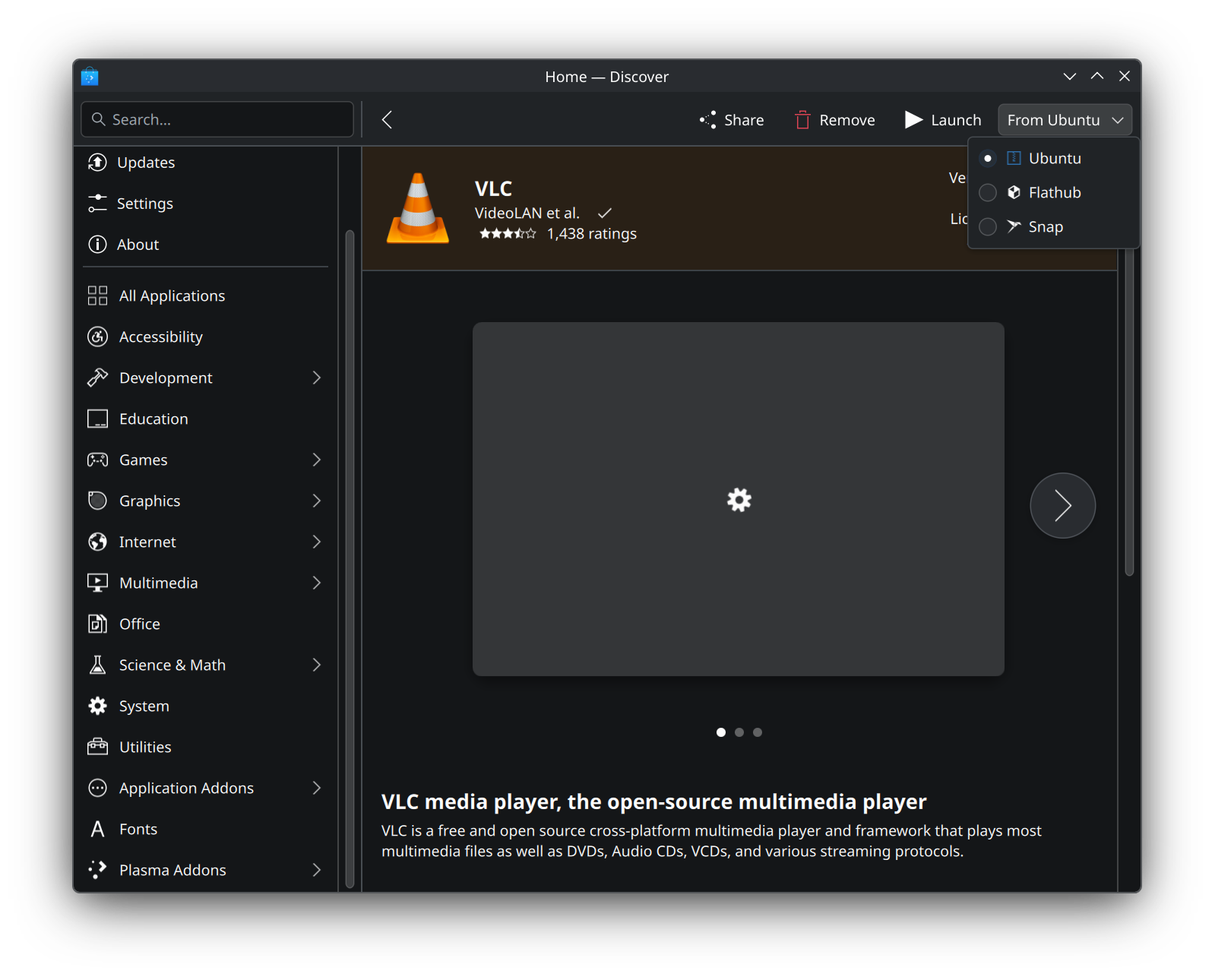Click the Updates sidebar icon
Screen dimensions: 1215x980
(x=97, y=163)
